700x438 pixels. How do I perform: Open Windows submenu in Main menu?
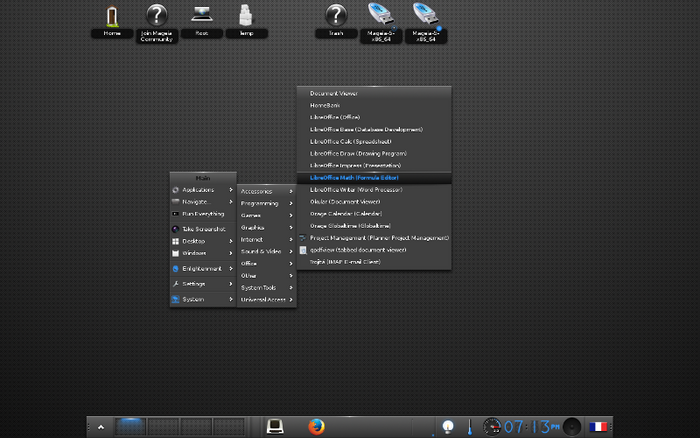(x=203, y=253)
